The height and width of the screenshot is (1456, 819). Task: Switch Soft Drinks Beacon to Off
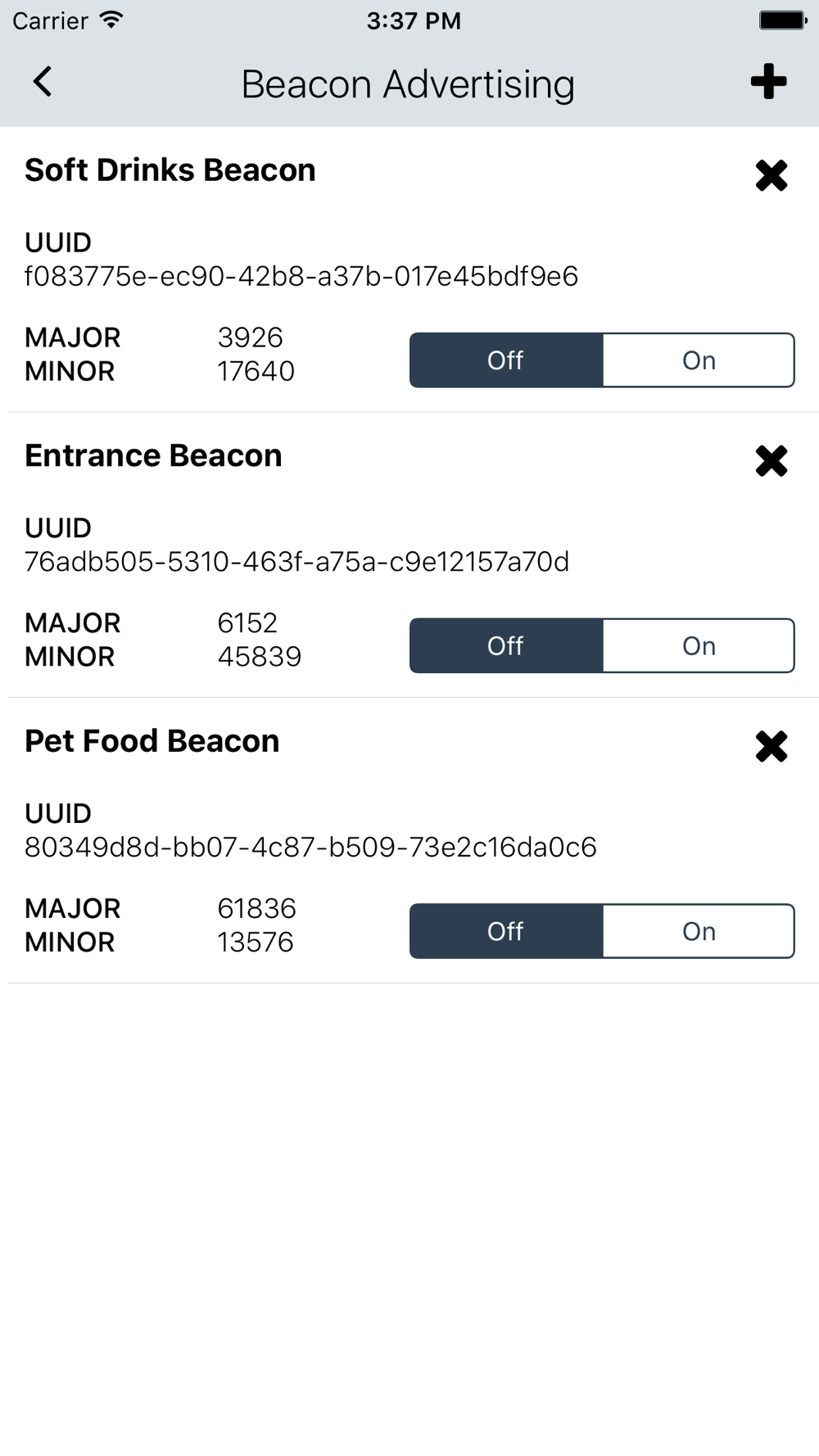[506, 360]
